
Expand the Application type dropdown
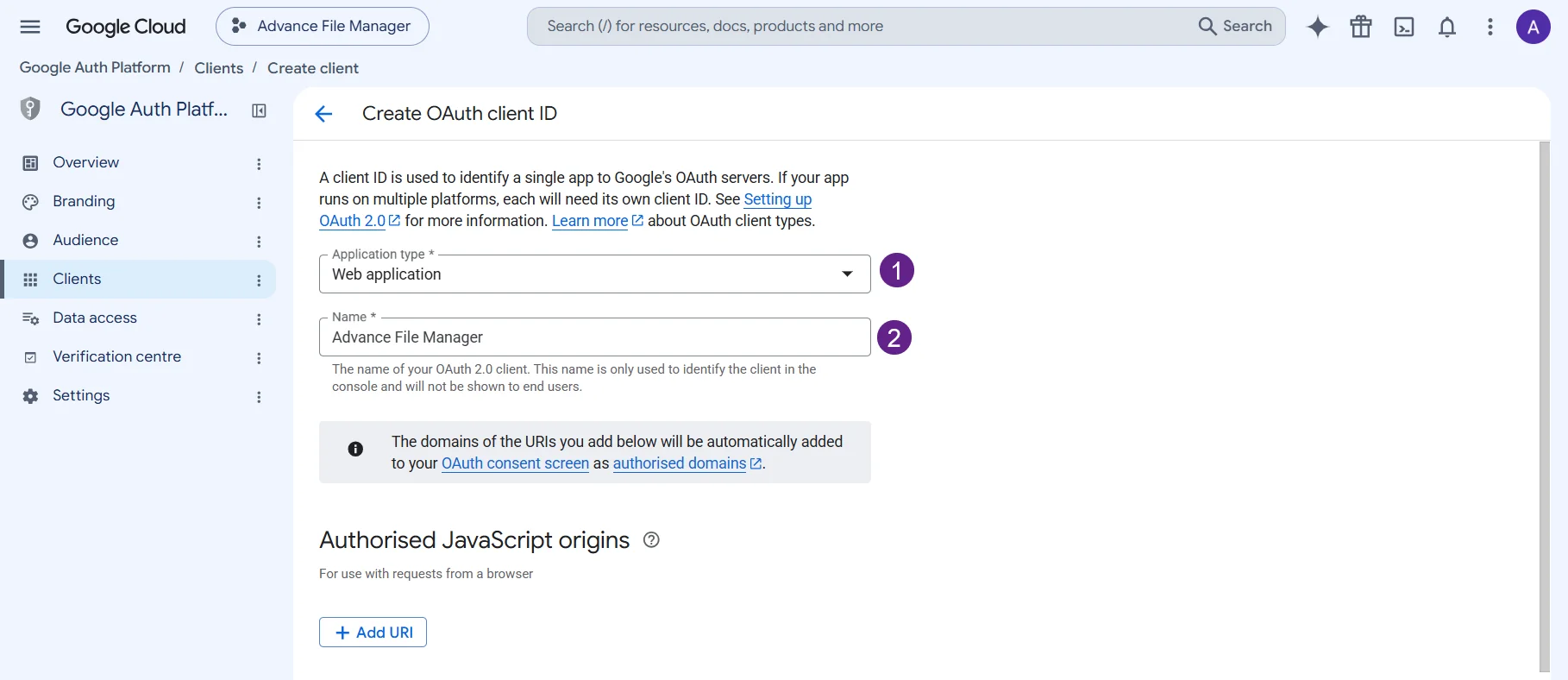pos(594,274)
